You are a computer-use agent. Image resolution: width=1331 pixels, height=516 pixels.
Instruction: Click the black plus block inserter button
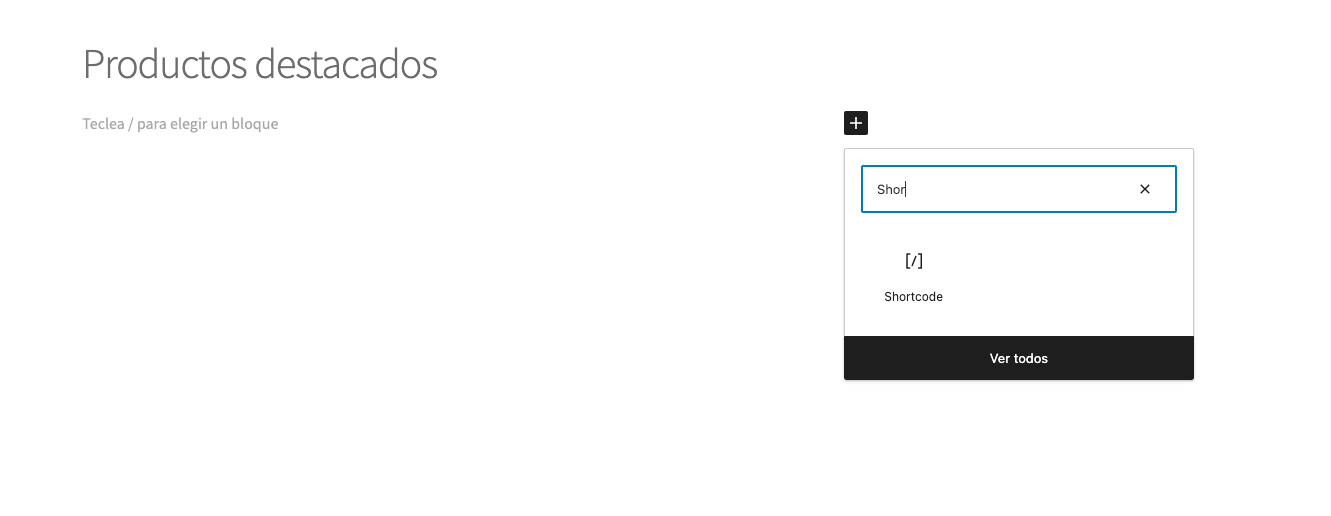tap(856, 123)
